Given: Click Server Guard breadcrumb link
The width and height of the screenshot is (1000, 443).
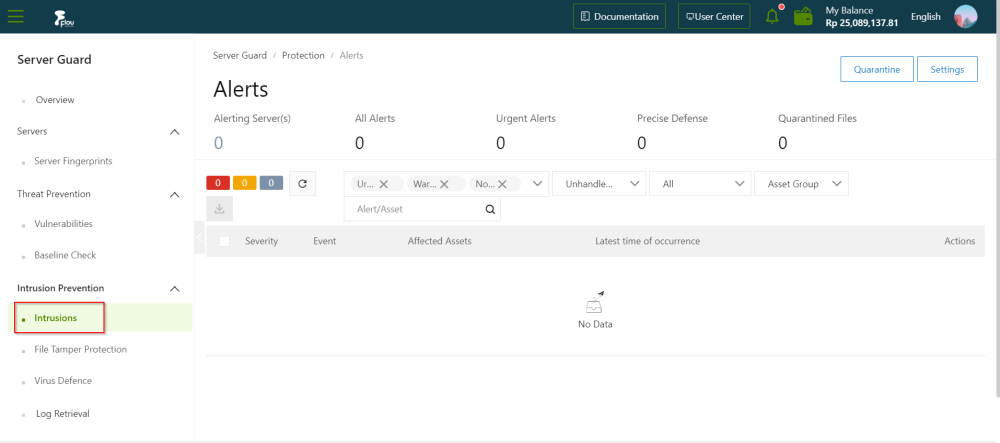Looking at the screenshot, I should coord(240,55).
